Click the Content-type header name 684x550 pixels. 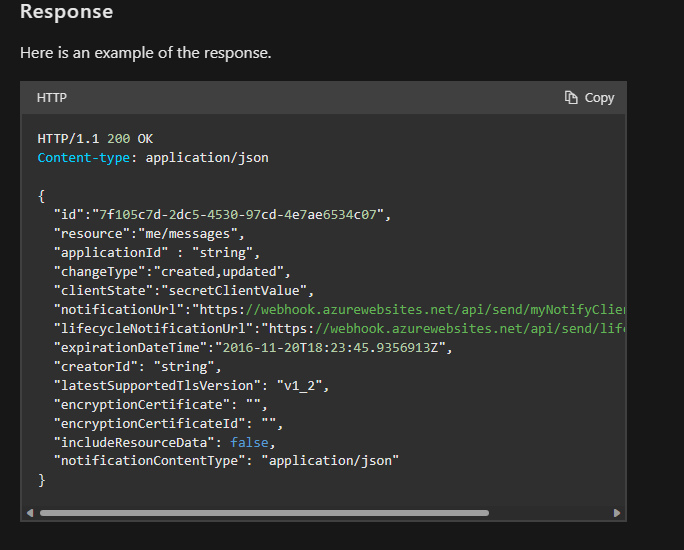coord(84,157)
